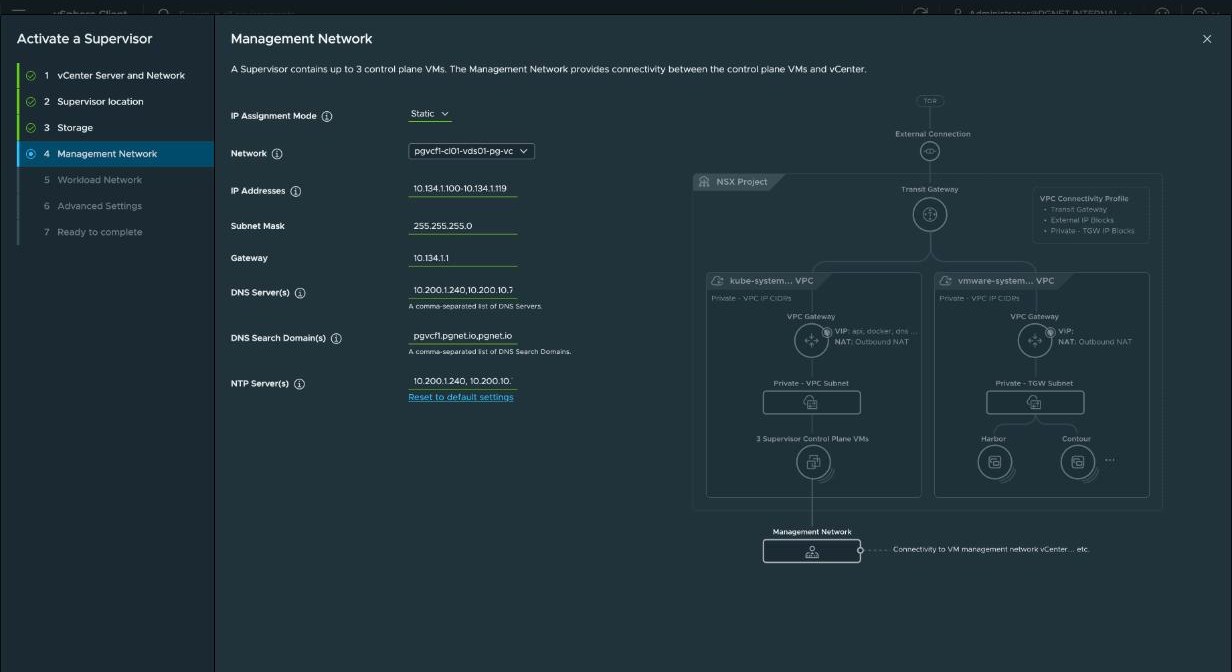1232x672 pixels.
Task: Click the 3 Supervisor Control Plane VMs icon
Action: (813, 462)
